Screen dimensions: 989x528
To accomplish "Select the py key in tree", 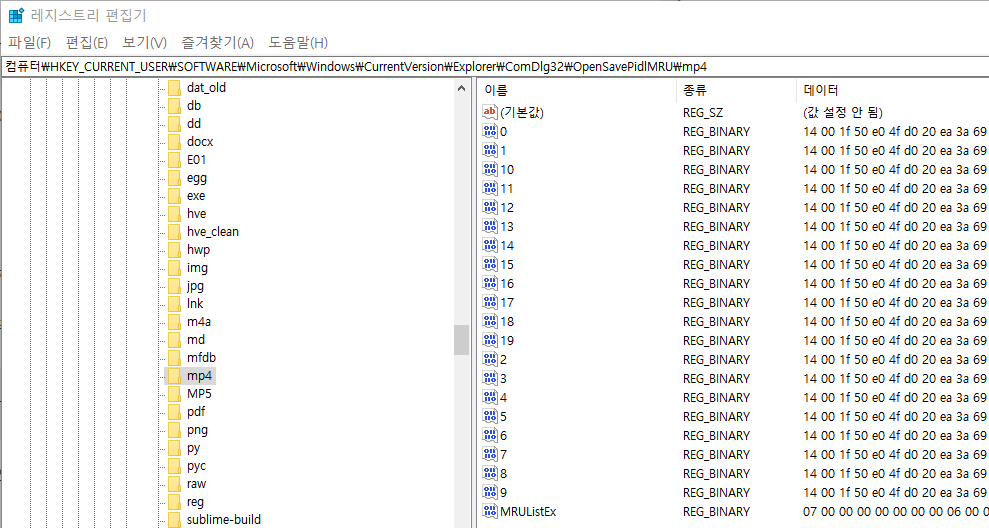I will pyautogui.click(x=193, y=448).
